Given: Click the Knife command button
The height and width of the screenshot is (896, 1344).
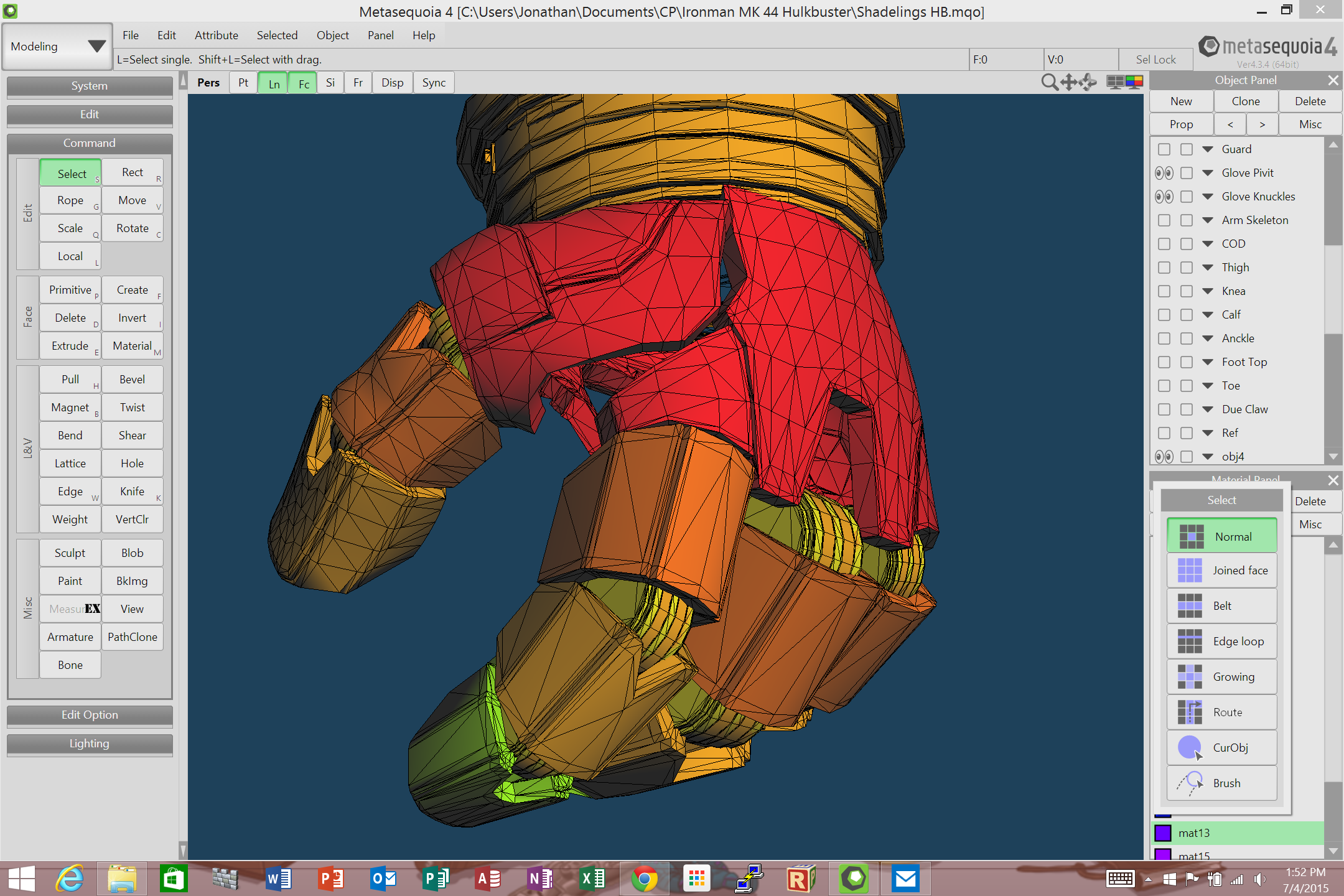Looking at the screenshot, I should coord(133,491).
